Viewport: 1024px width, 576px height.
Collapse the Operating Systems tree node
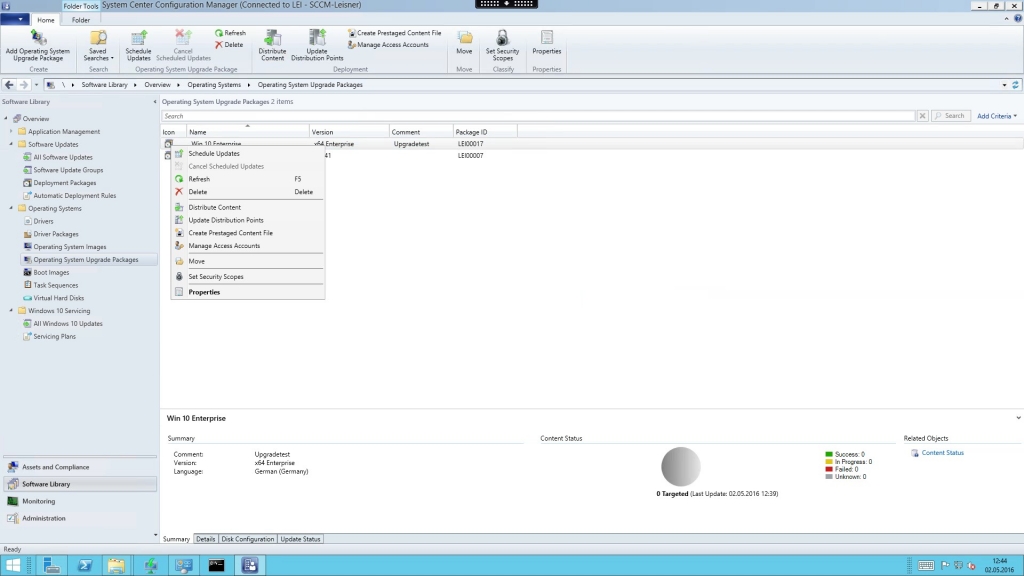(11, 208)
